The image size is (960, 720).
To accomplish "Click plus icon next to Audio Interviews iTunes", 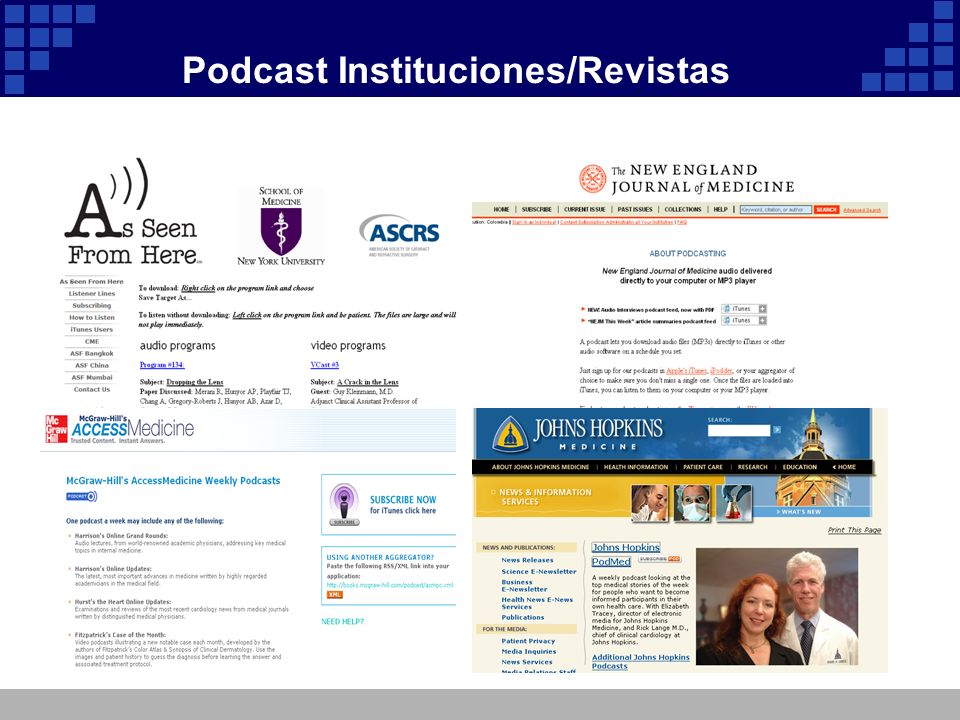I will (x=763, y=309).
